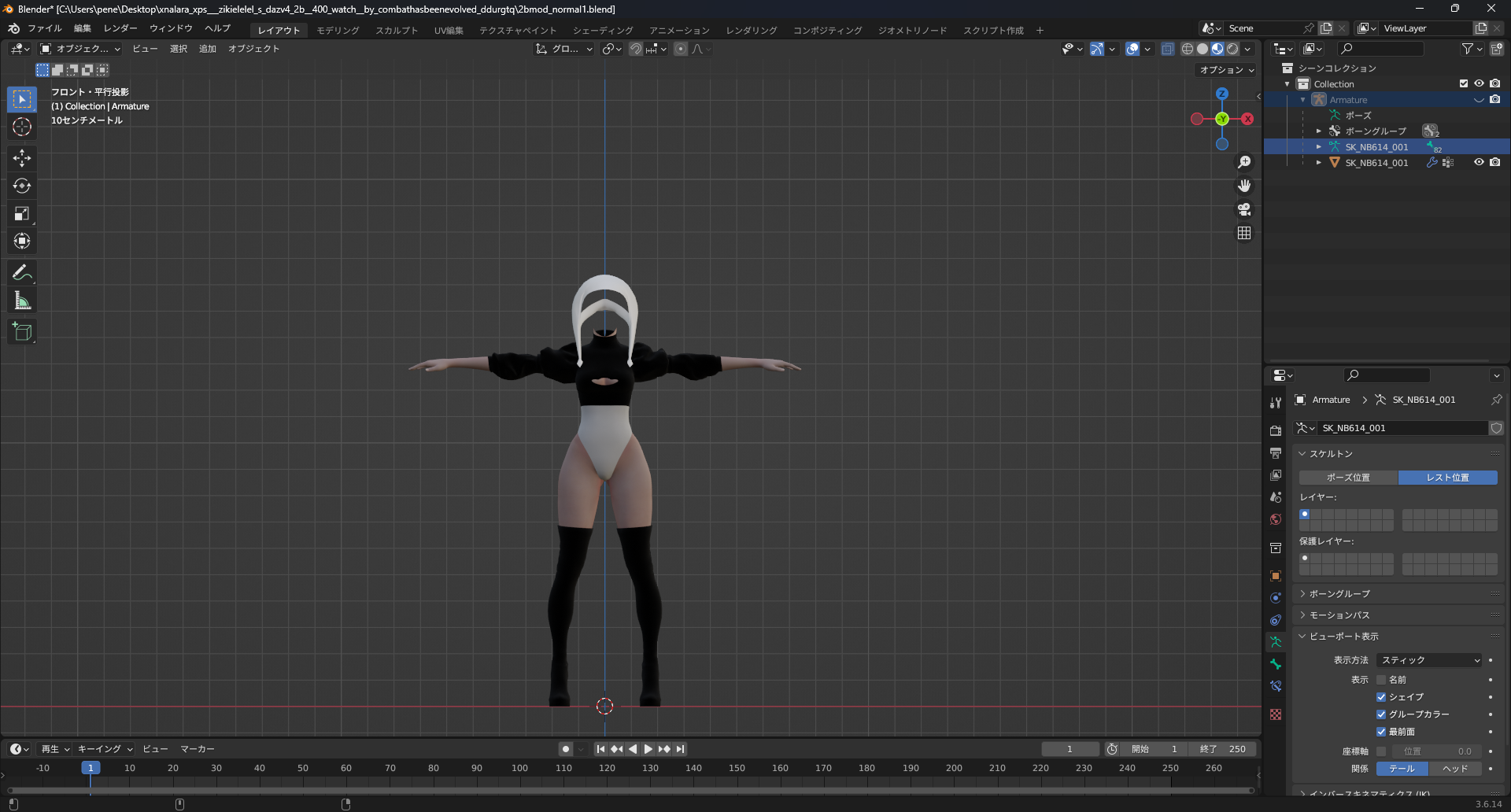The image size is (1511, 812).
Task: Open the 表示方法 スティック dropdown
Action: coord(1431,660)
